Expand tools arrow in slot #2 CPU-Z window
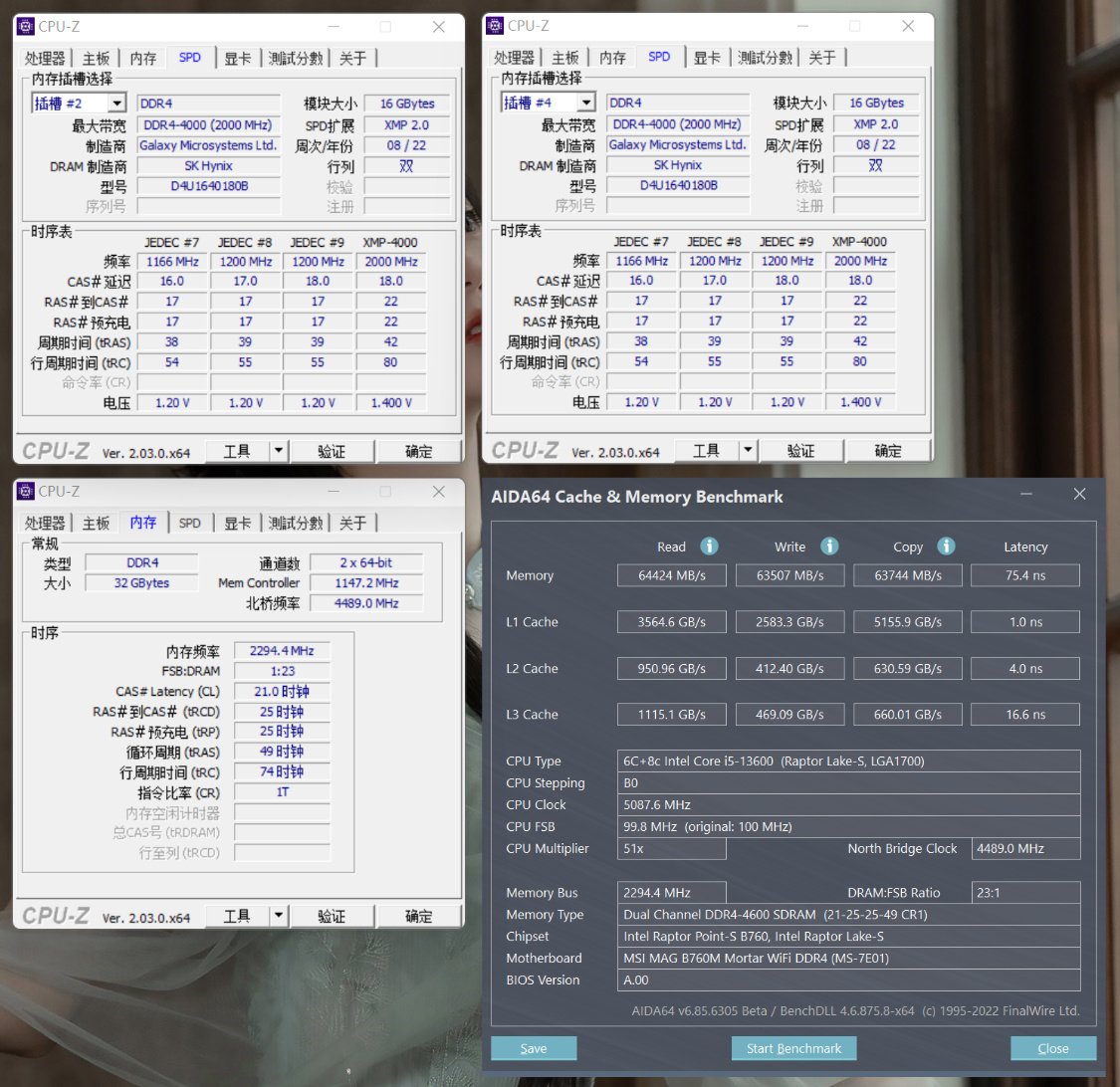The height and width of the screenshot is (1087, 1120). [279, 451]
